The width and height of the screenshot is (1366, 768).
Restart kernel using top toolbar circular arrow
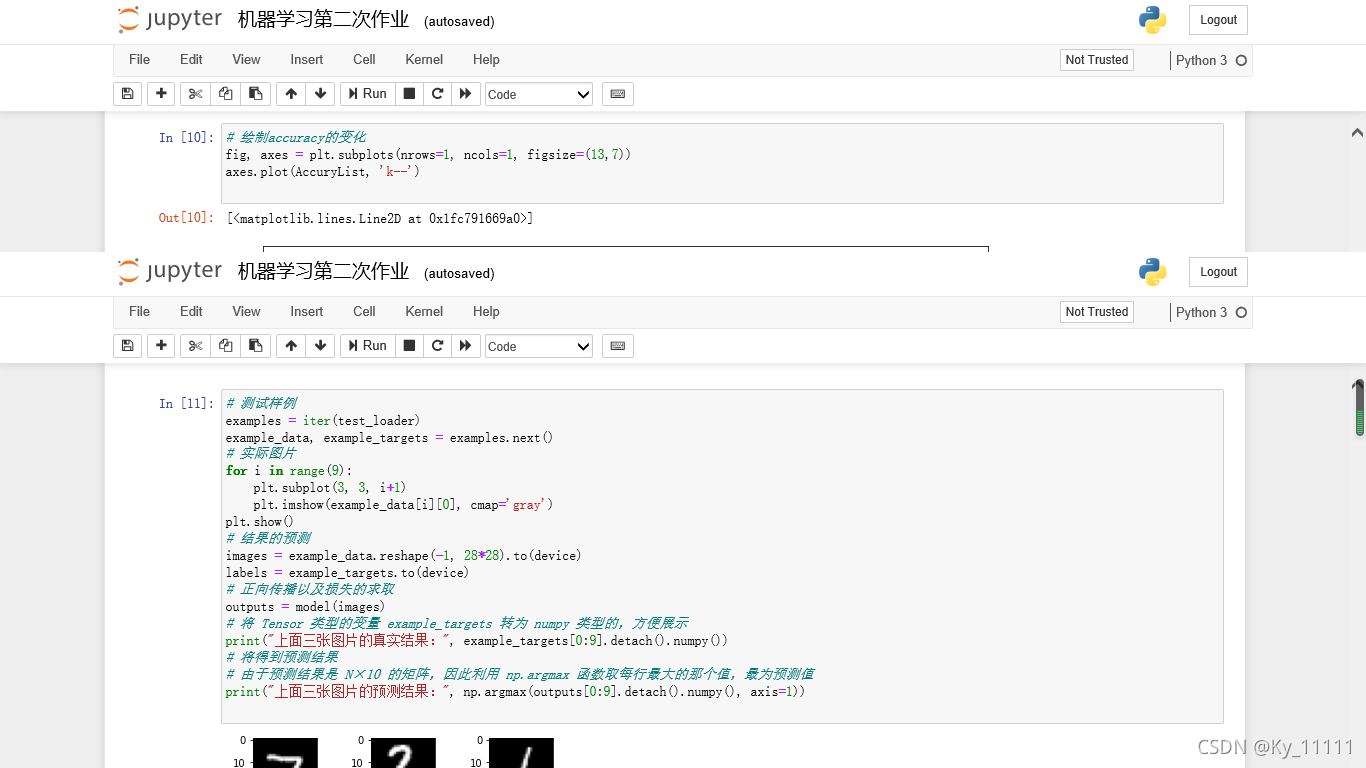437,94
